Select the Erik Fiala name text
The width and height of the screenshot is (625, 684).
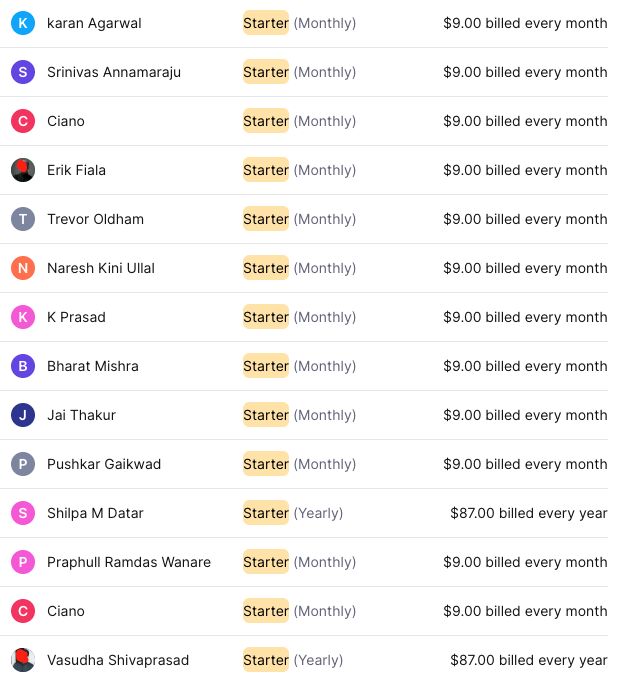(76, 170)
